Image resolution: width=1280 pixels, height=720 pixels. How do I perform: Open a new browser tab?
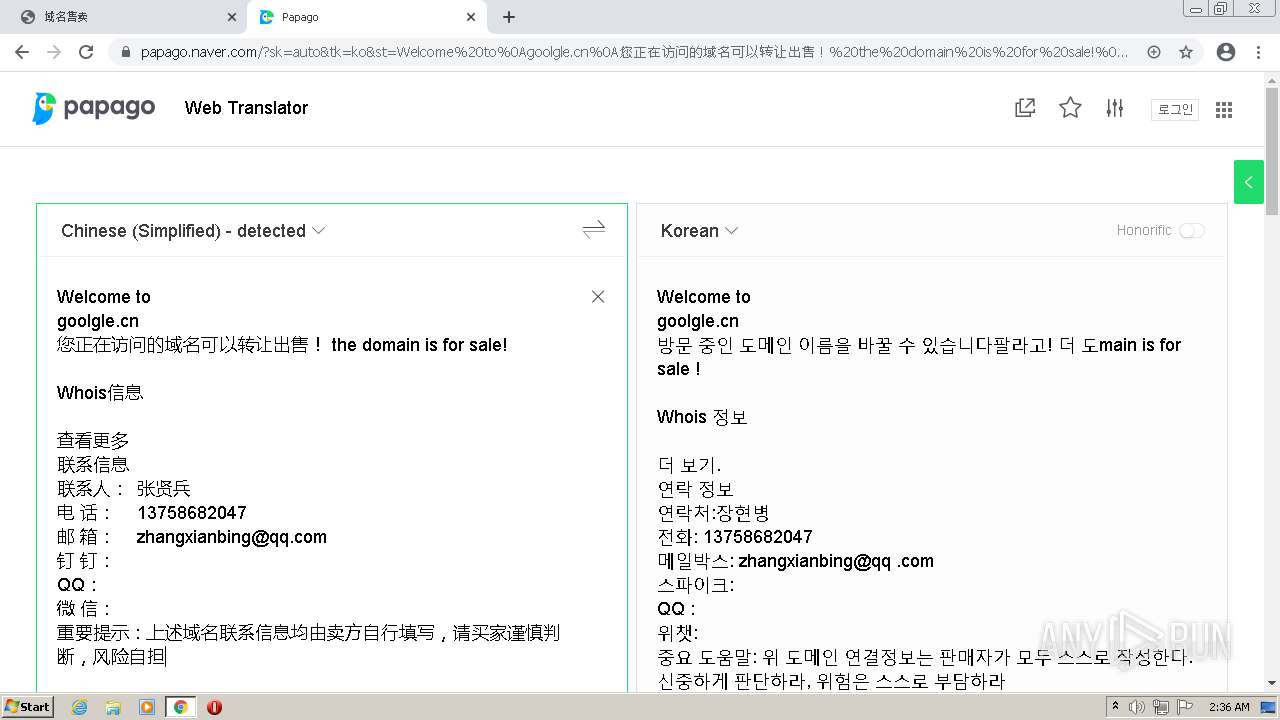tap(509, 17)
